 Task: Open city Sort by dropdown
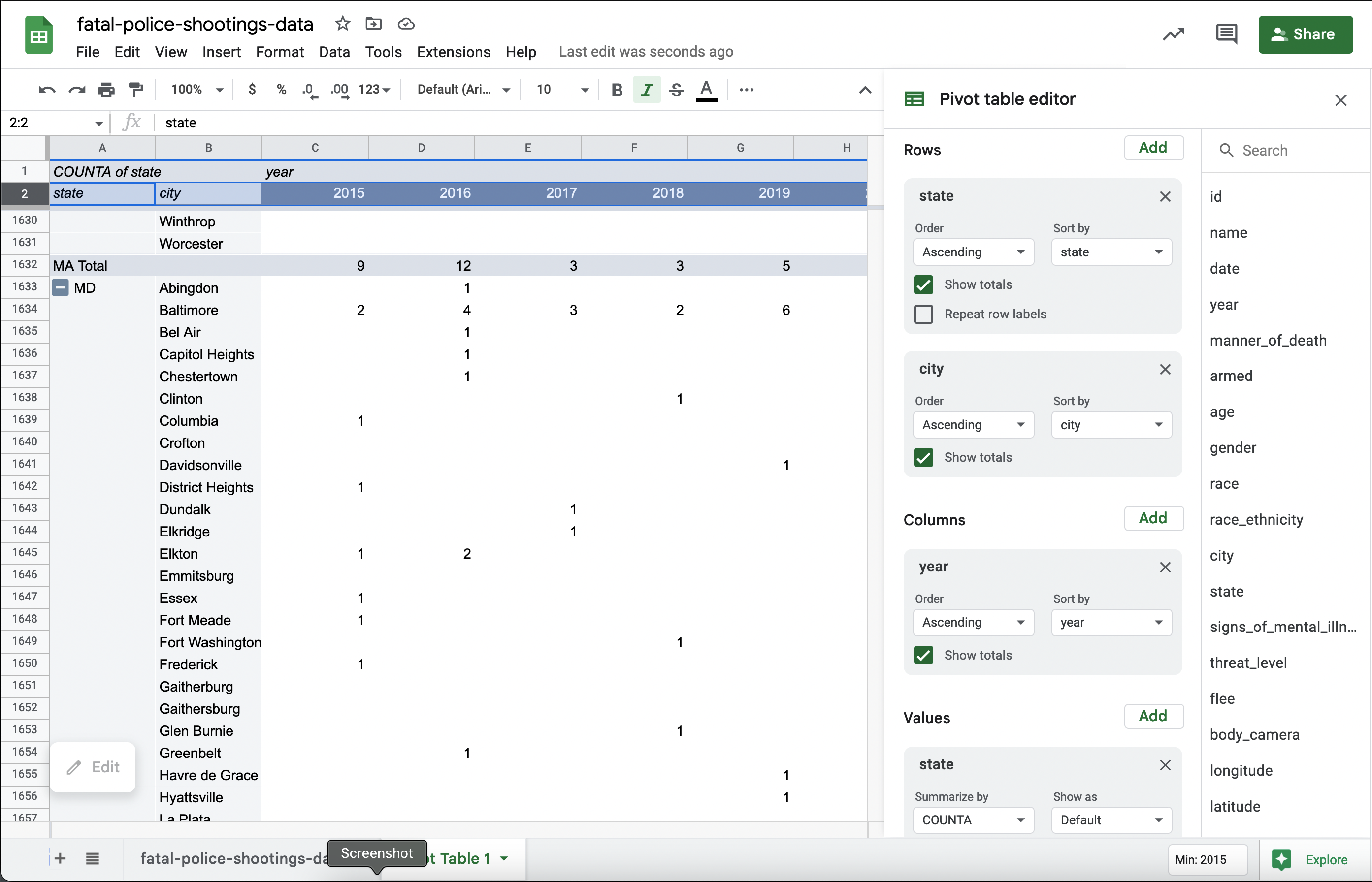coord(1111,425)
